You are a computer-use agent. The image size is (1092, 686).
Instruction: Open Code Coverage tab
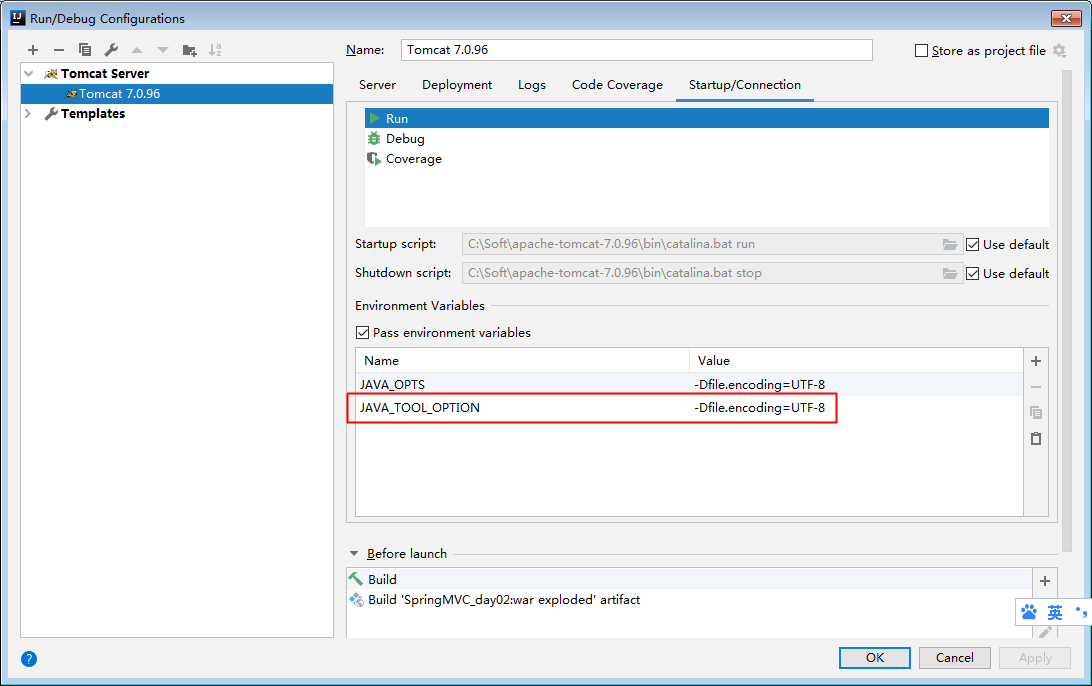pos(617,85)
